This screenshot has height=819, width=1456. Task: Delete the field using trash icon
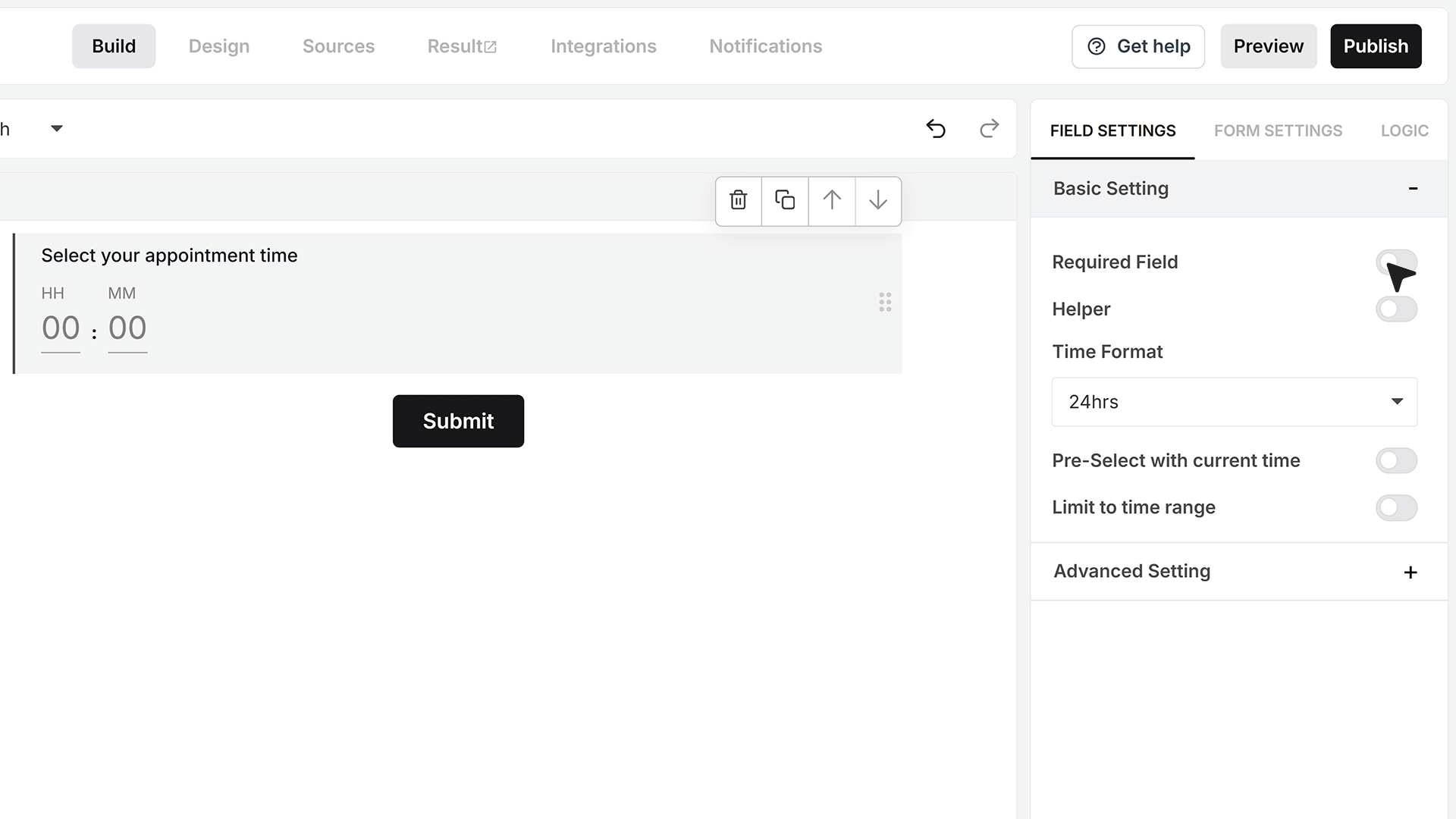point(739,200)
